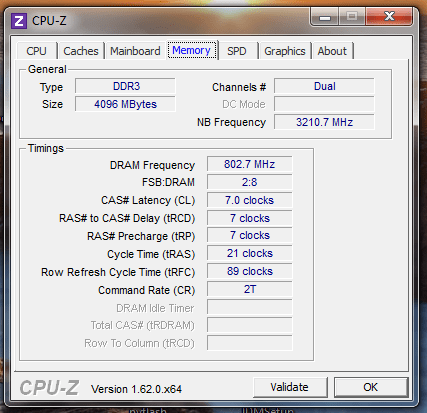Switch to the Graphics tab
427x413 pixels.
tap(285, 51)
